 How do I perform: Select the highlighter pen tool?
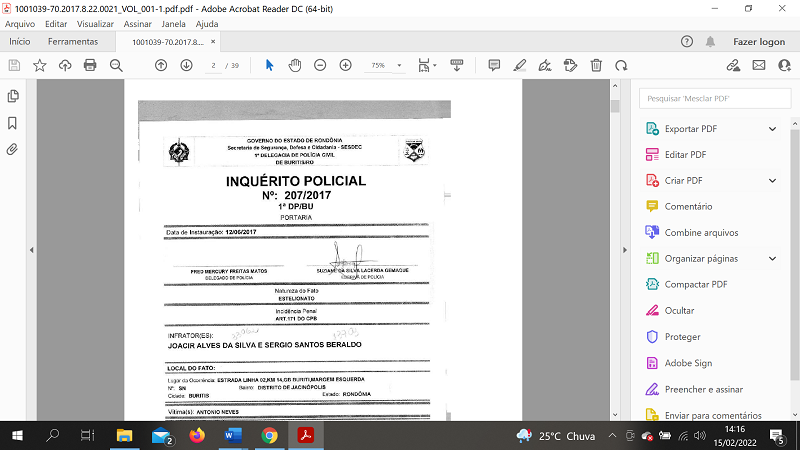pyautogui.click(x=519, y=65)
